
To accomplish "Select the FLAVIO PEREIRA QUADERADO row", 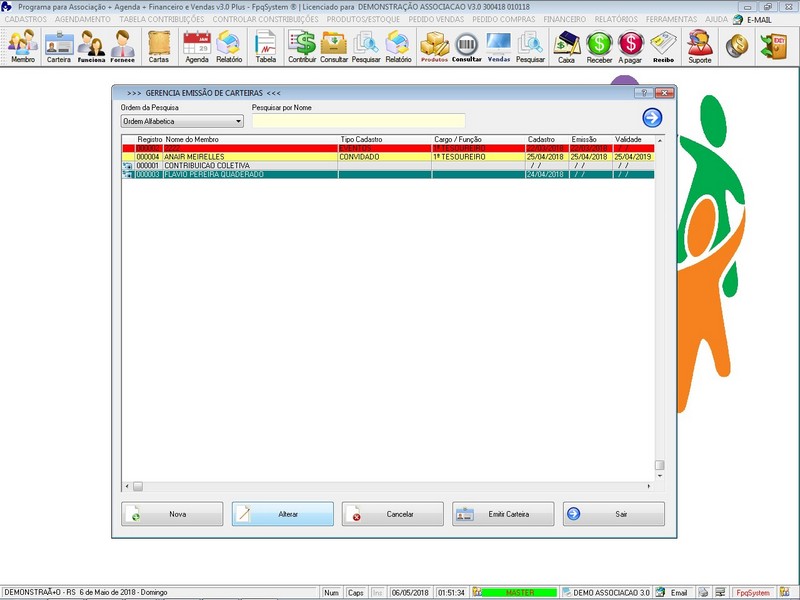I will tap(388, 174).
